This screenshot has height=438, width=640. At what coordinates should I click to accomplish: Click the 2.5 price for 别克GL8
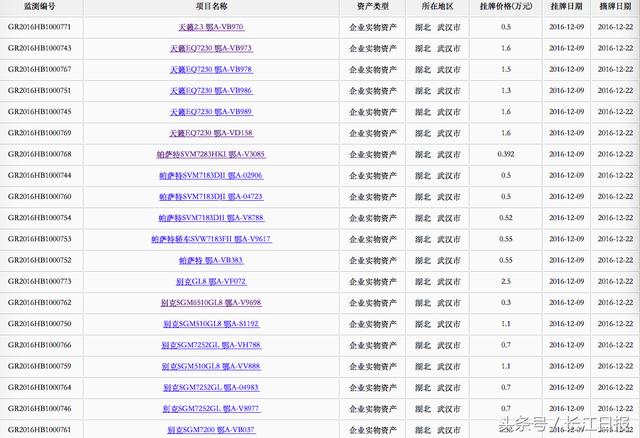point(506,282)
